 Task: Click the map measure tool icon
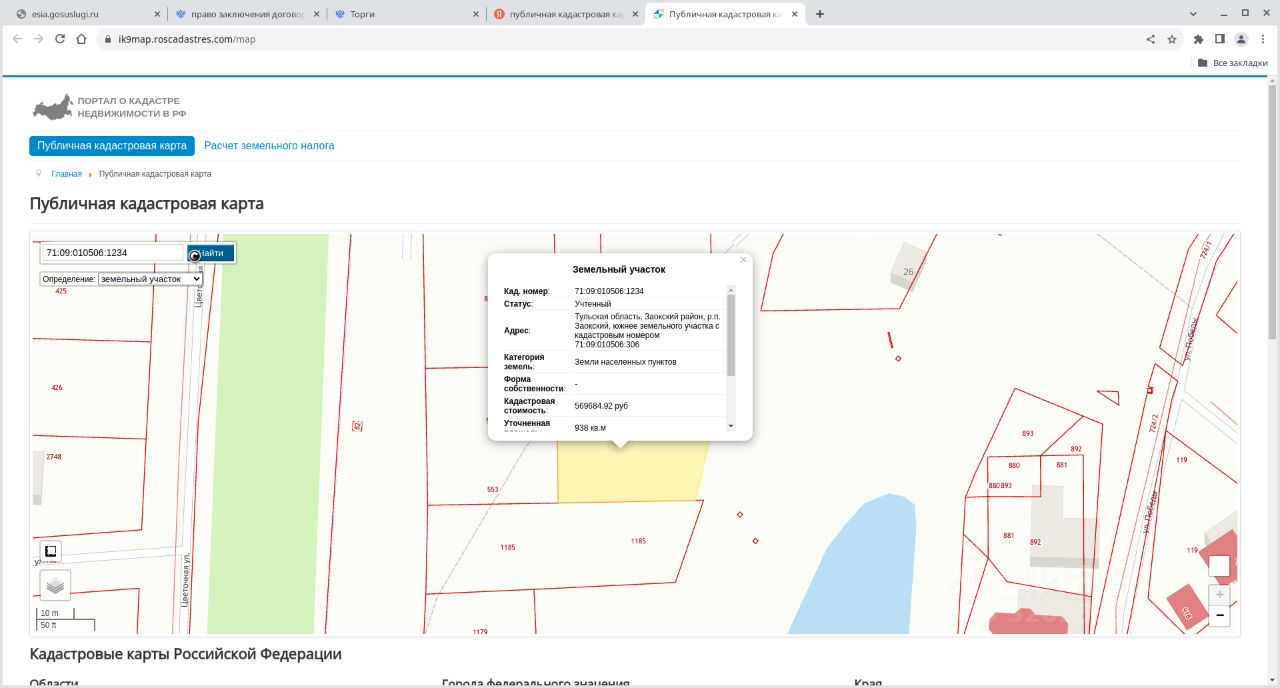coord(51,551)
